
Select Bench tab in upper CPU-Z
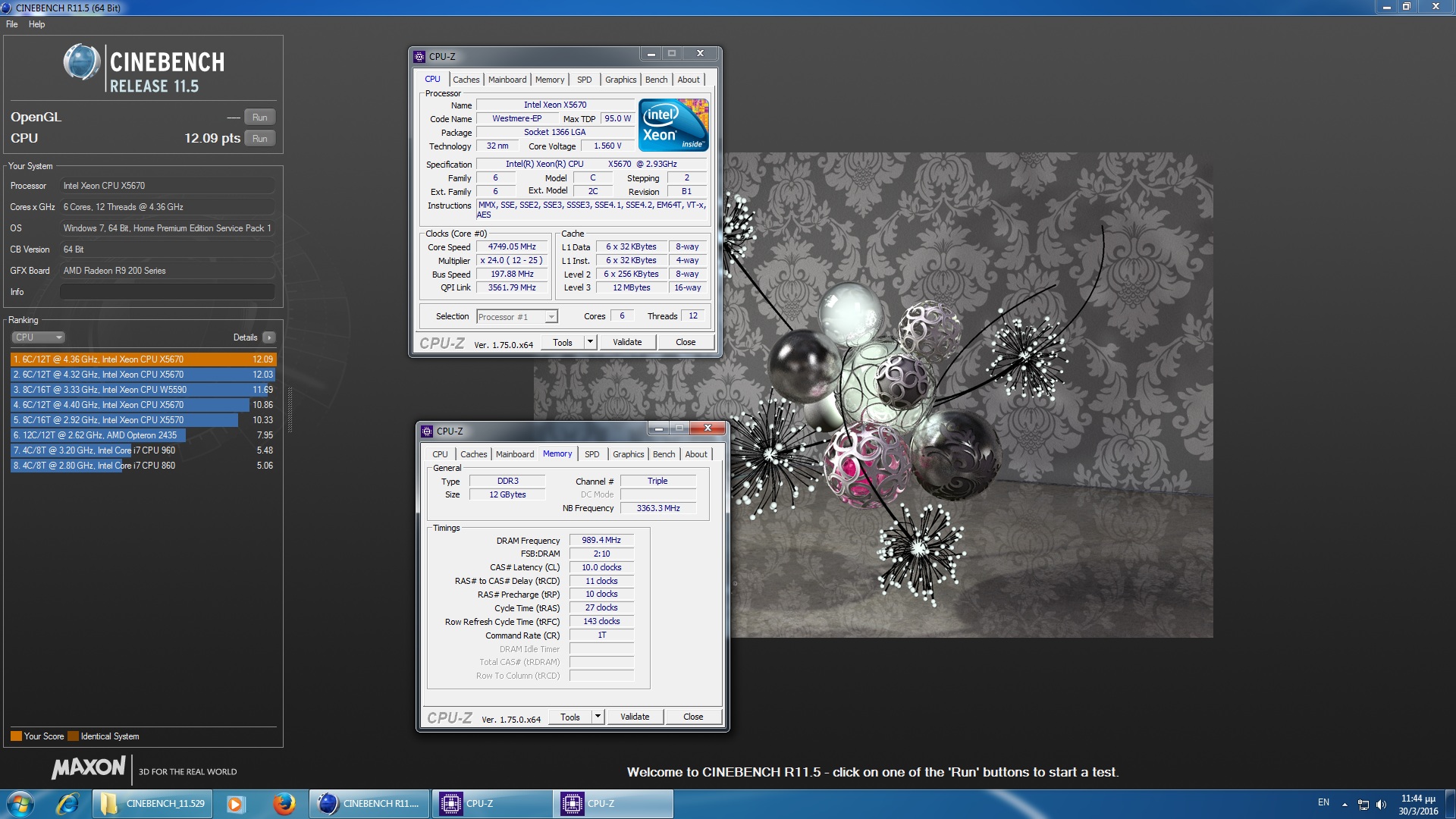click(657, 80)
